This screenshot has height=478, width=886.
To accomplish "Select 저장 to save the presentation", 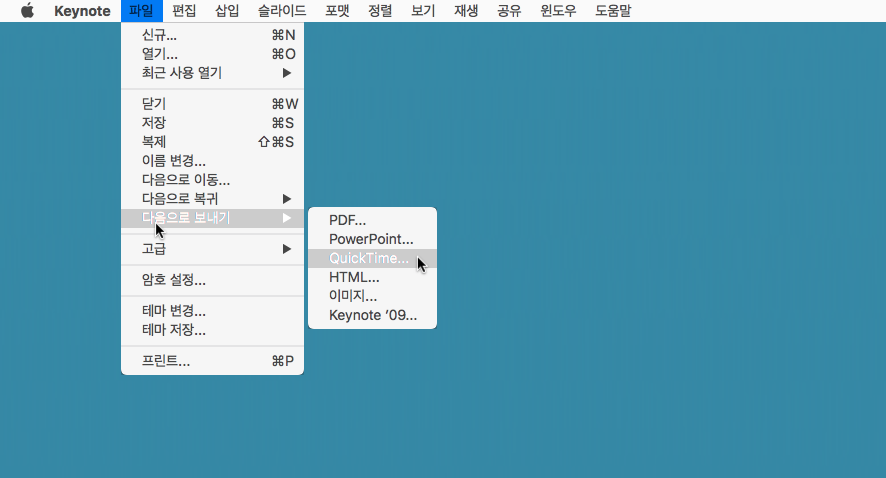I will tap(212, 123).
